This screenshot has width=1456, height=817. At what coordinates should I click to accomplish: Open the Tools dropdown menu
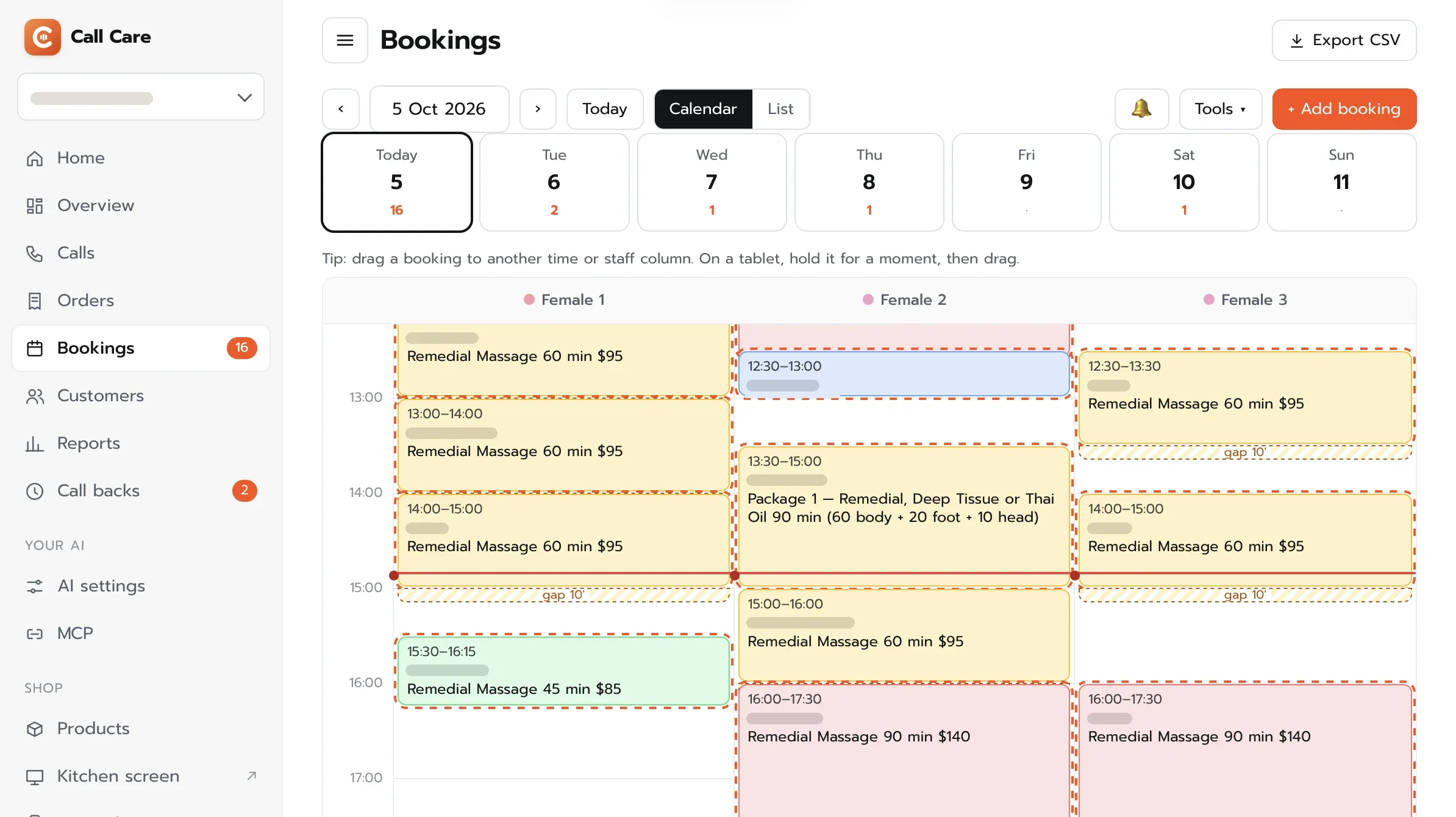(1220, 109)
